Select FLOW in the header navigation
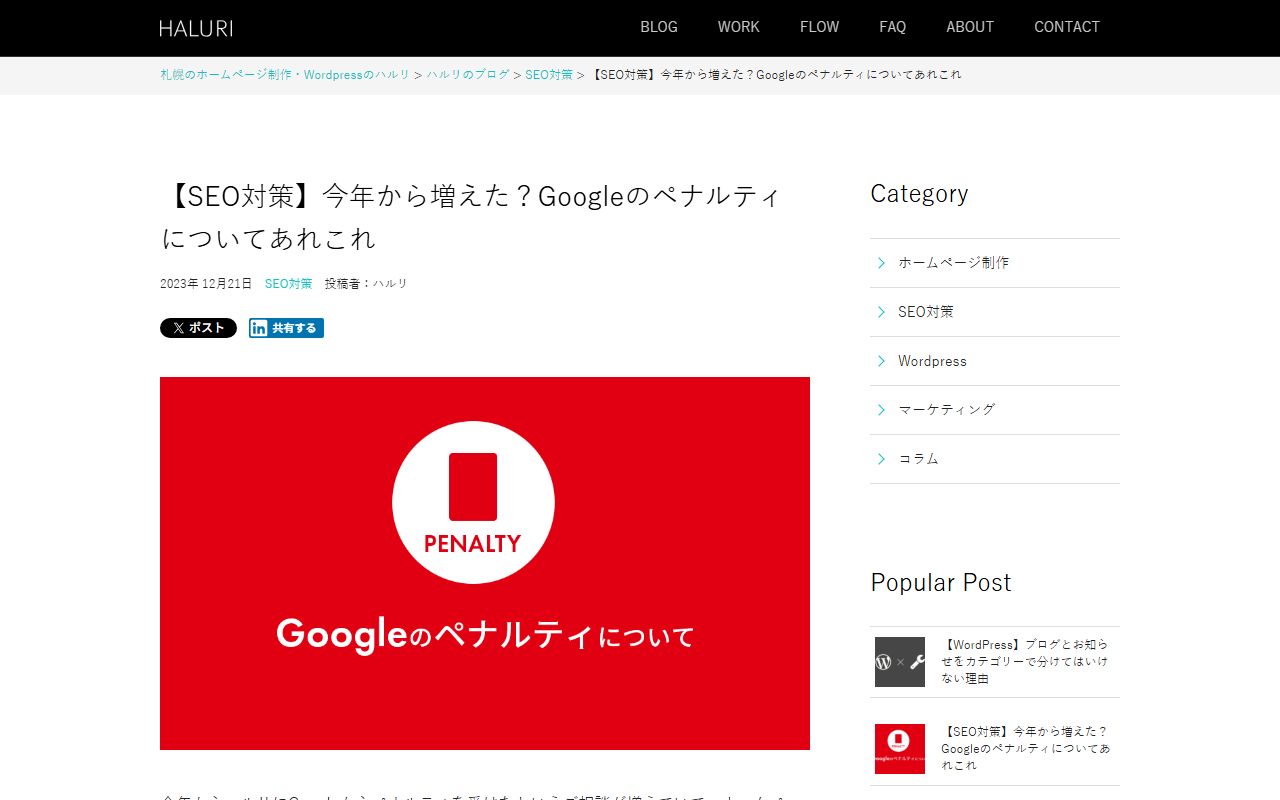This screenshot has width=1280, height=800. pyautogui.click(x=820, y=27)
